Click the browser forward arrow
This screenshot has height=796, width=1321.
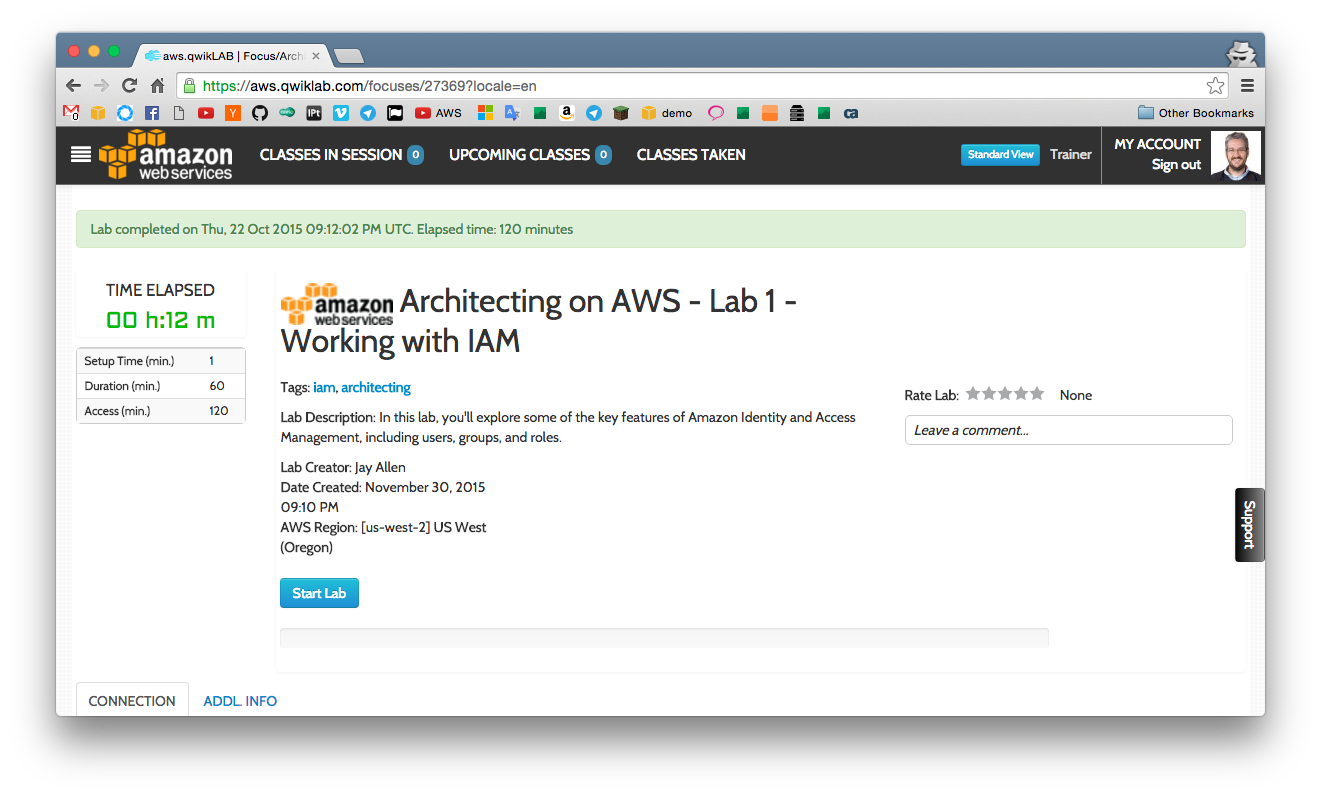click(x=101, y=85)
